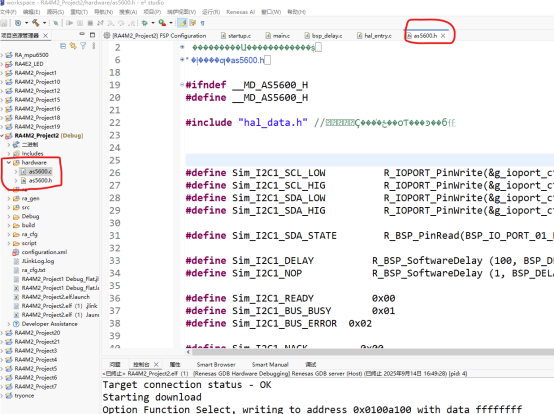Switch to bsp_delay.c editor tab
Viewport: 554px width, 414px height.
(323, 36)
